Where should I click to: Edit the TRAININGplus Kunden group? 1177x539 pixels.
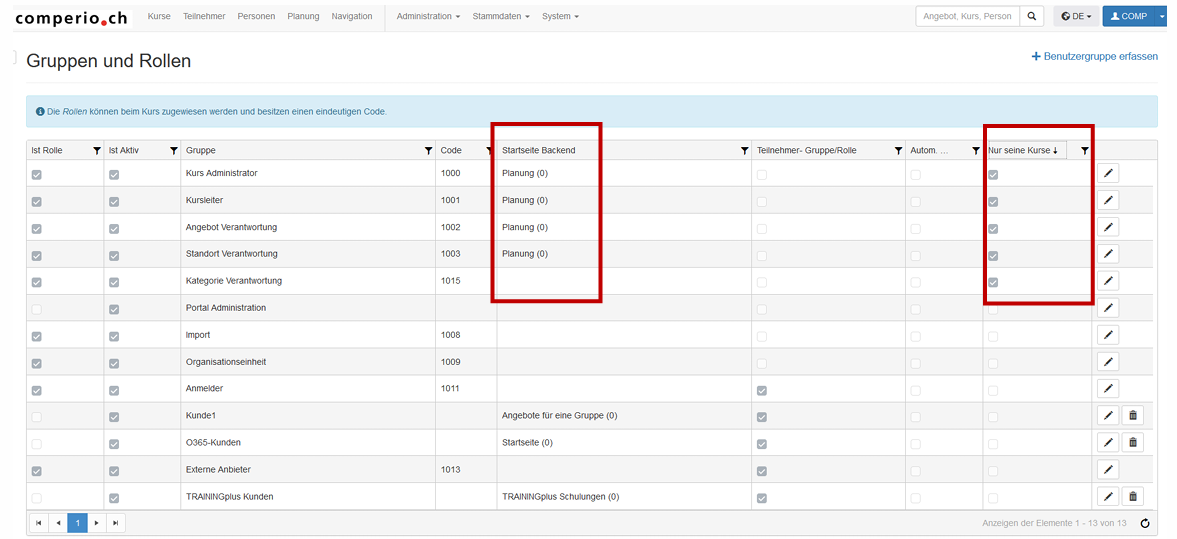point(1107,496)
